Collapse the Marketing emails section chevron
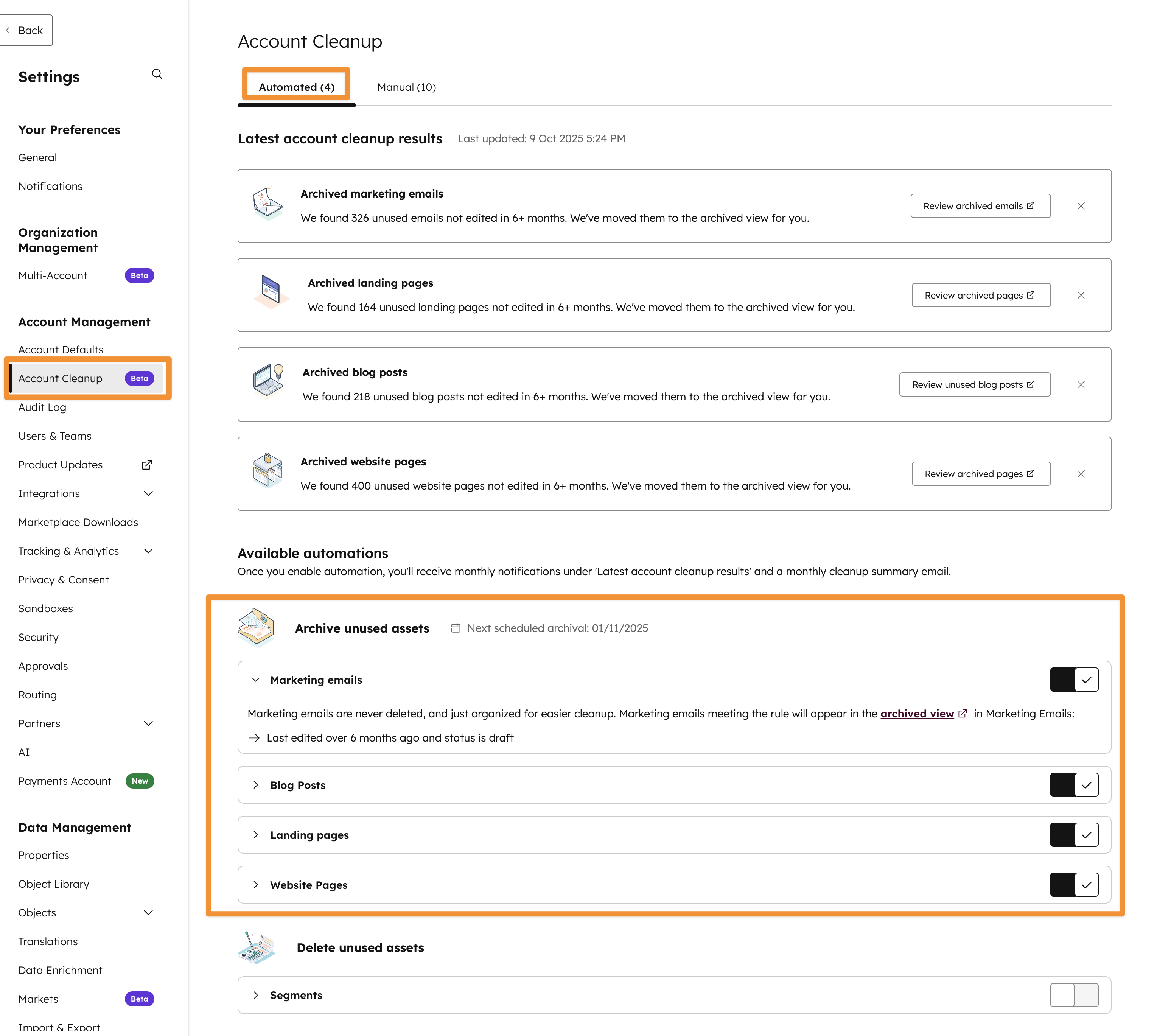The height and width of the screenshot is (1036, 1157). click(x=255, y=680)
